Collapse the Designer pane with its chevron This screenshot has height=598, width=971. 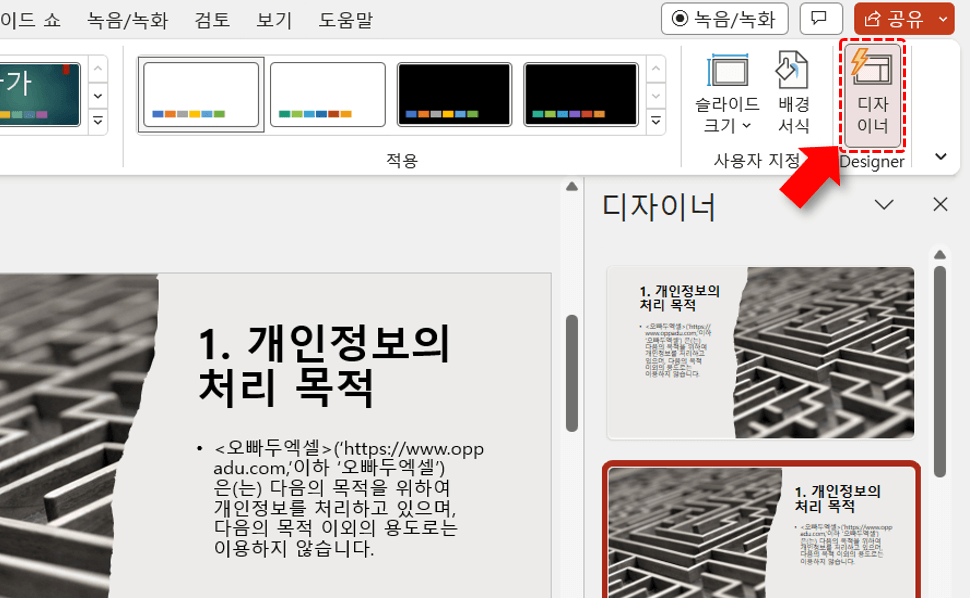point(886,204)
